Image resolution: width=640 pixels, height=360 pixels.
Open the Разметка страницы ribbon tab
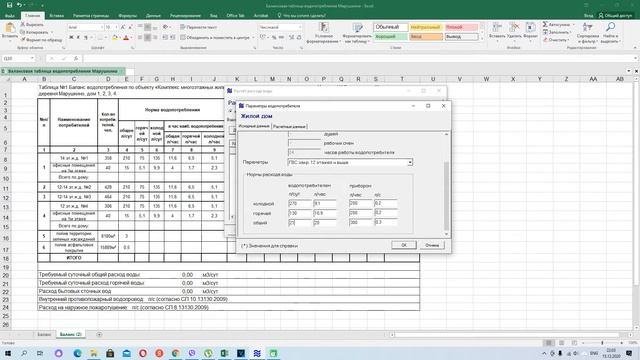click(x=91, y=16)
